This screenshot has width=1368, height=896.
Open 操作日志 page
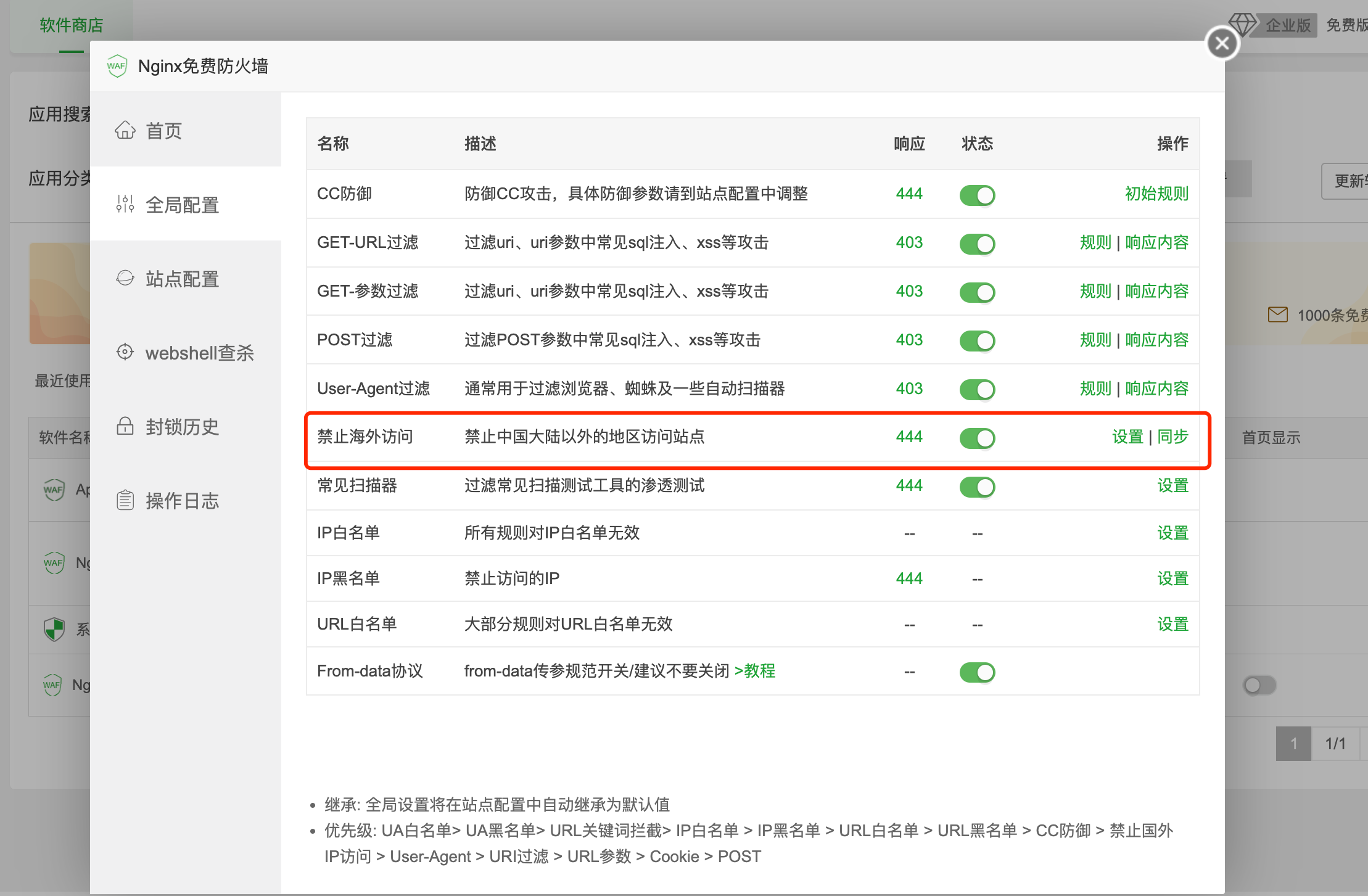tap(186, 501)
